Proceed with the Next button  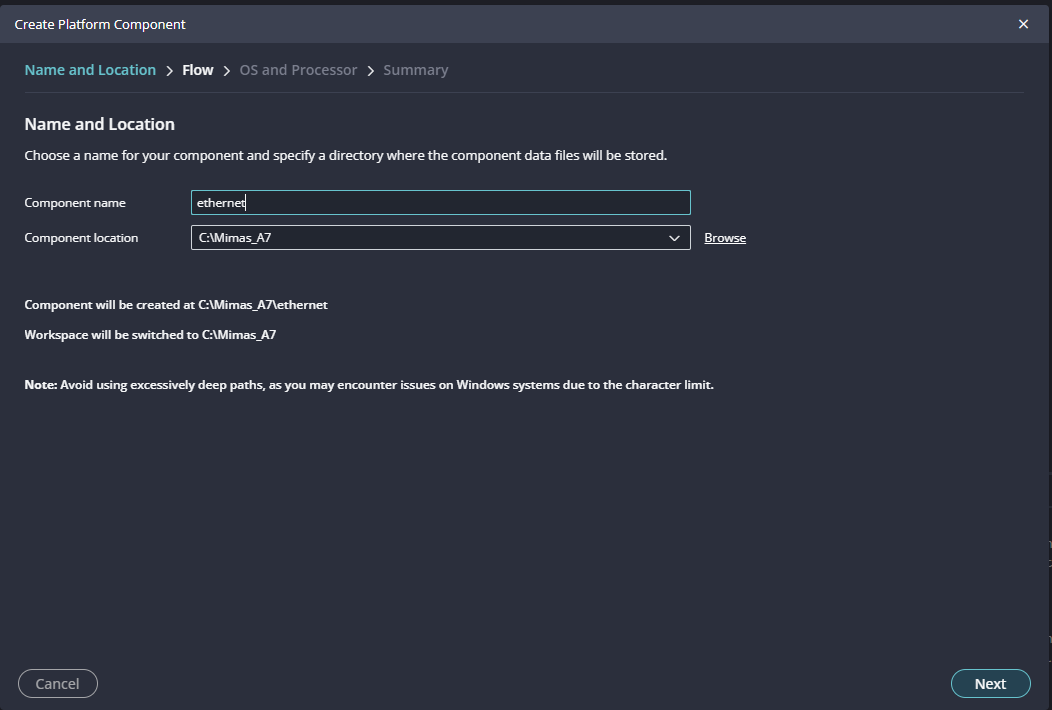coord(990,684)
